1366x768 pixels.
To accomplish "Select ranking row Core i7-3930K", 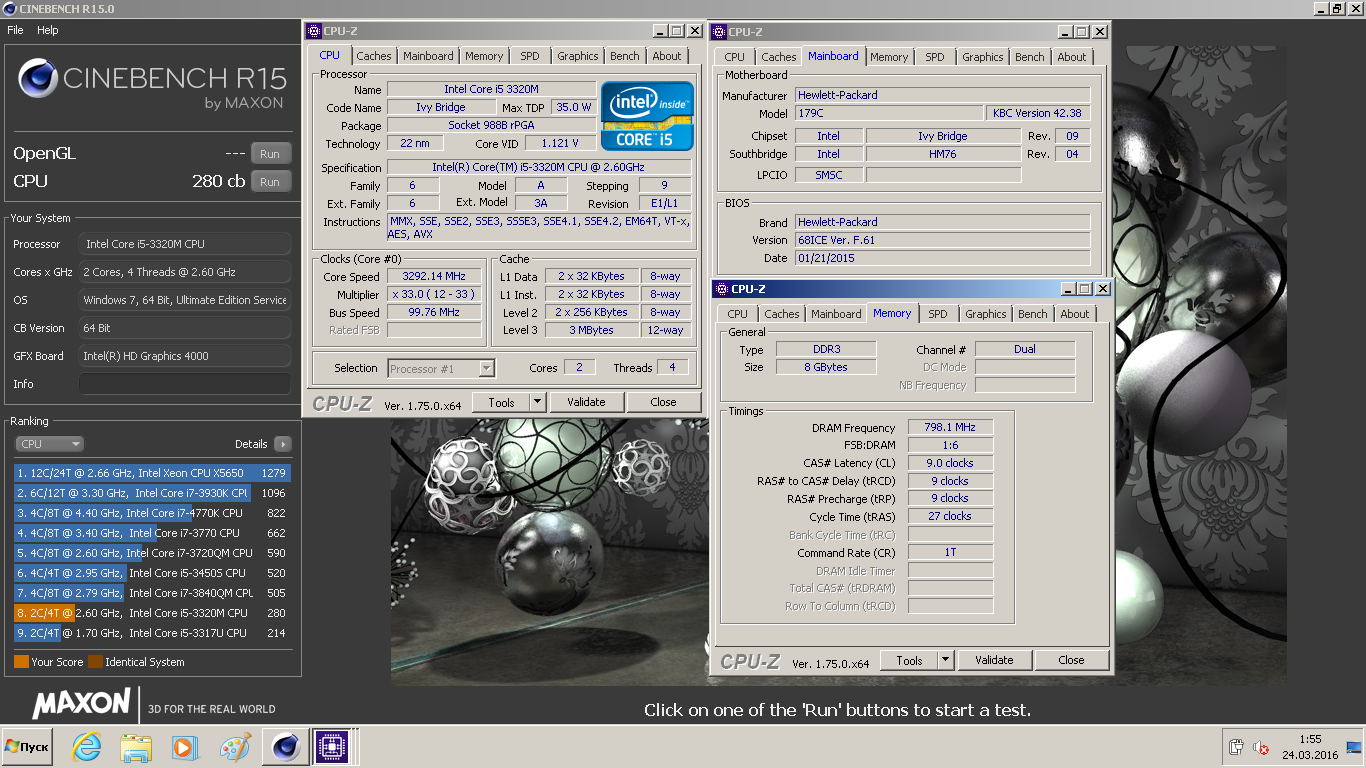I will pyautogui.click(x=151, y=493).
